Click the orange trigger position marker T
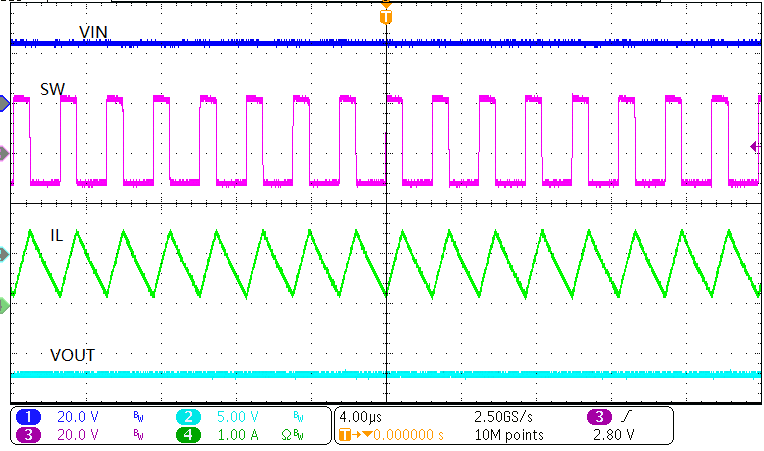The width and height of the screenshot is (764, 451). tap(385, 17)
